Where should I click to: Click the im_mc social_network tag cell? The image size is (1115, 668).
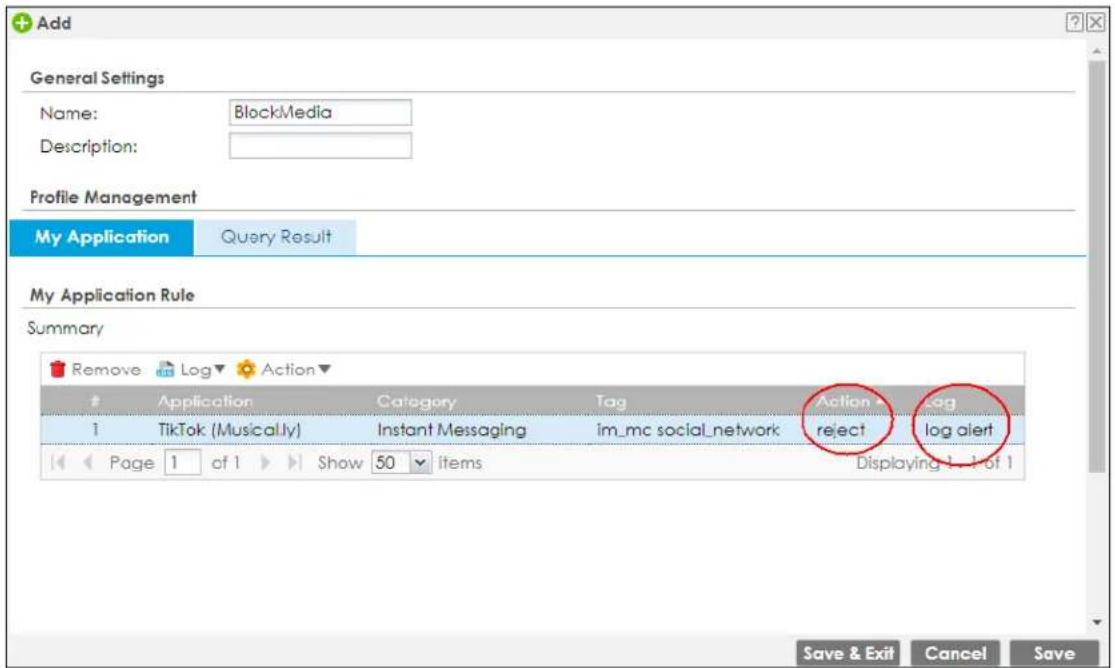[x=688, y=430]
